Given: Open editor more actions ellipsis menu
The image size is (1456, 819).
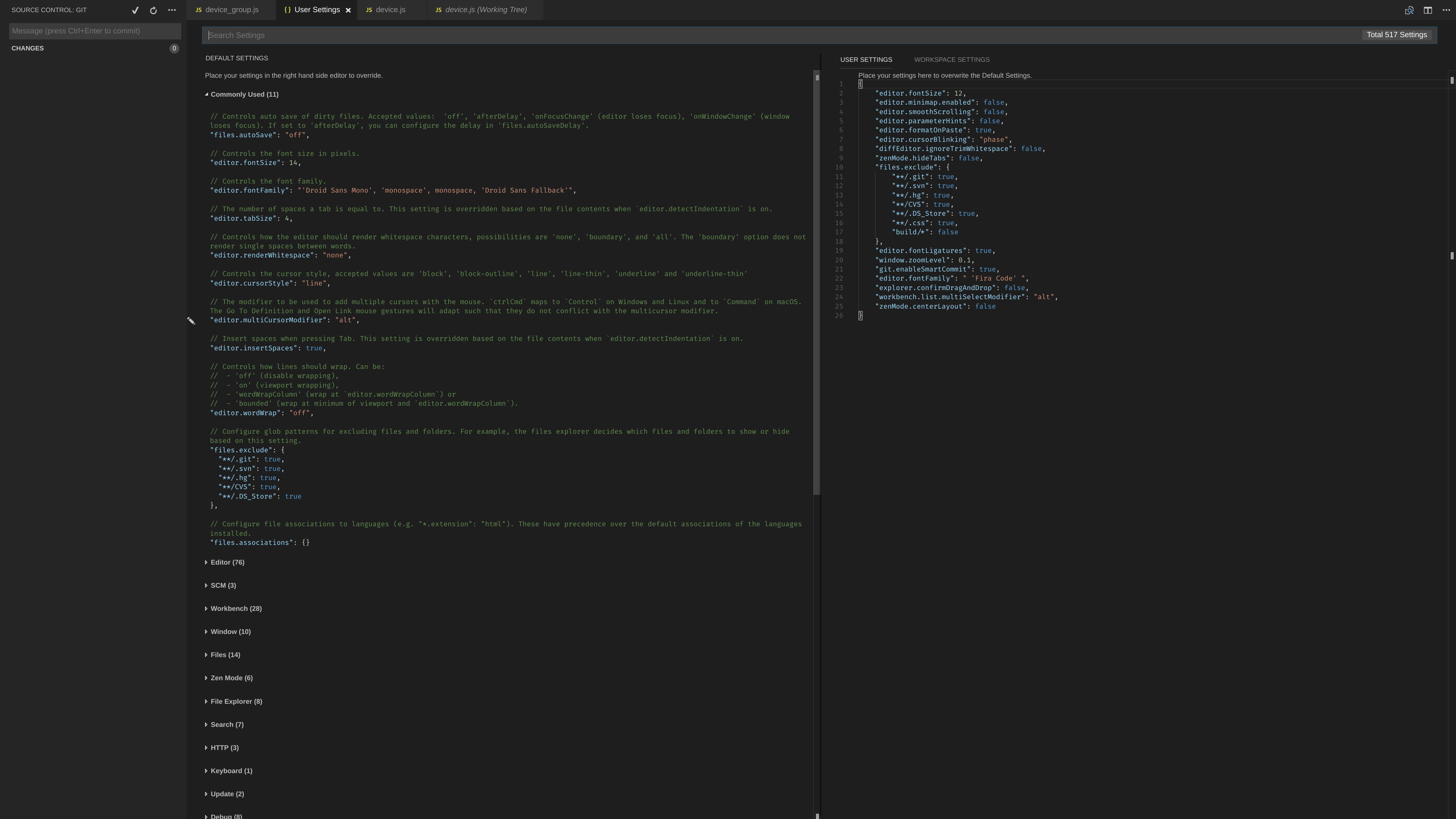Looking at the screenshot, I should point(1446,10).
